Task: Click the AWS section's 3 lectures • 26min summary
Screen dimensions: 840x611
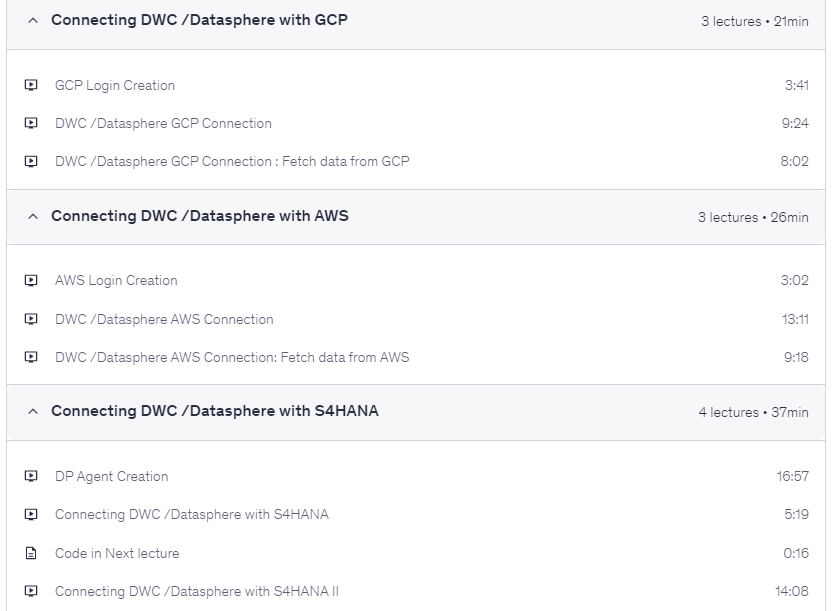Action: pos(753,217)
